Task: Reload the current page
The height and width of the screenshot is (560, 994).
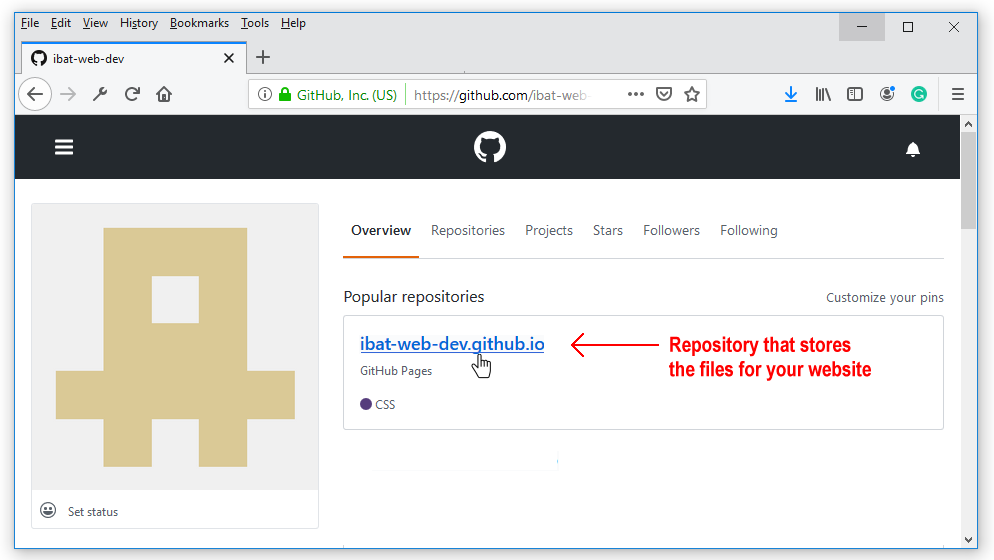Action: pyautogui.click(x=132, y=94)
